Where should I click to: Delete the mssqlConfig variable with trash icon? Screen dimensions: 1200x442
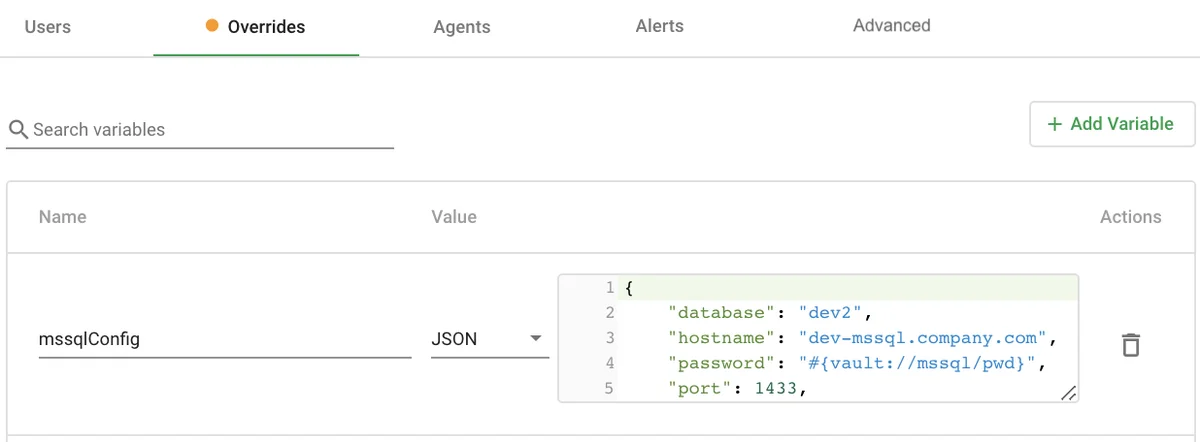click(1130, 345)
